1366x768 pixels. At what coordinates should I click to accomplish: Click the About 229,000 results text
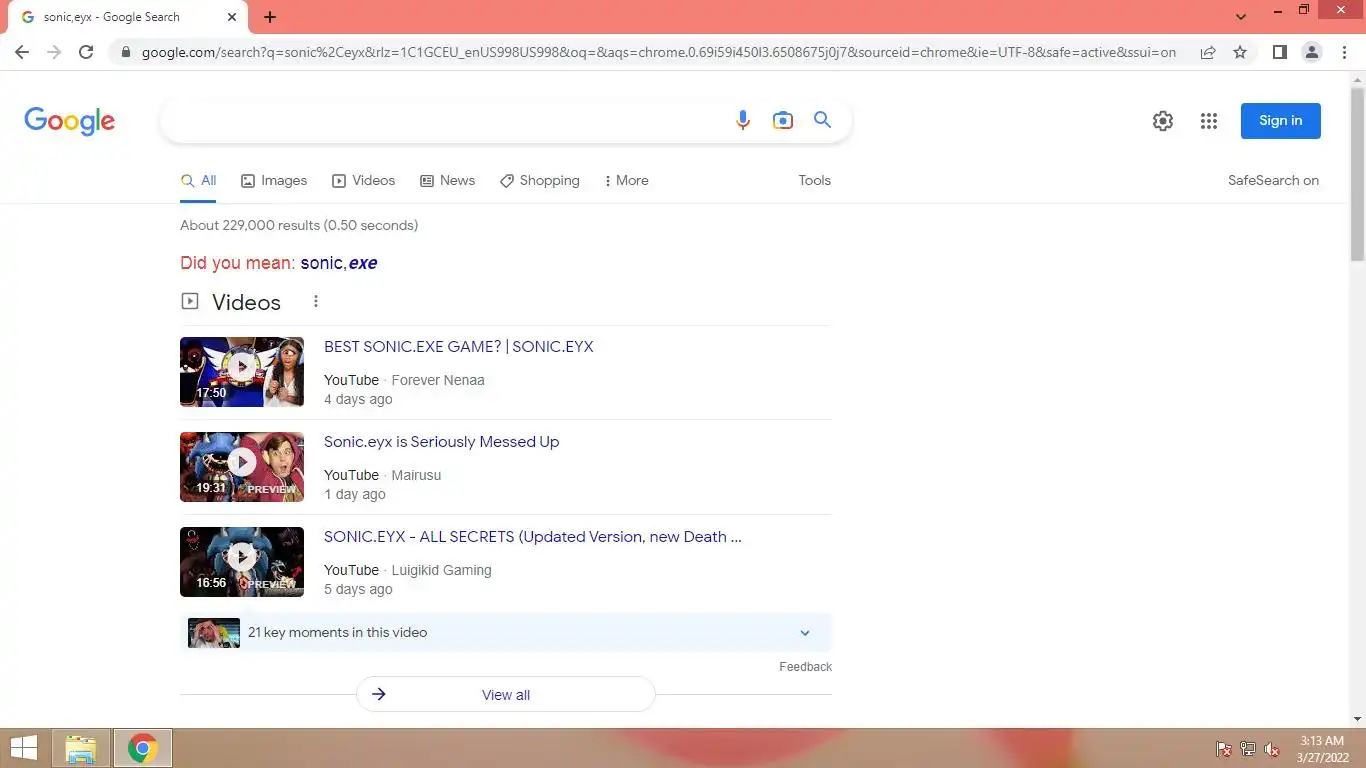tap(299, 225)
